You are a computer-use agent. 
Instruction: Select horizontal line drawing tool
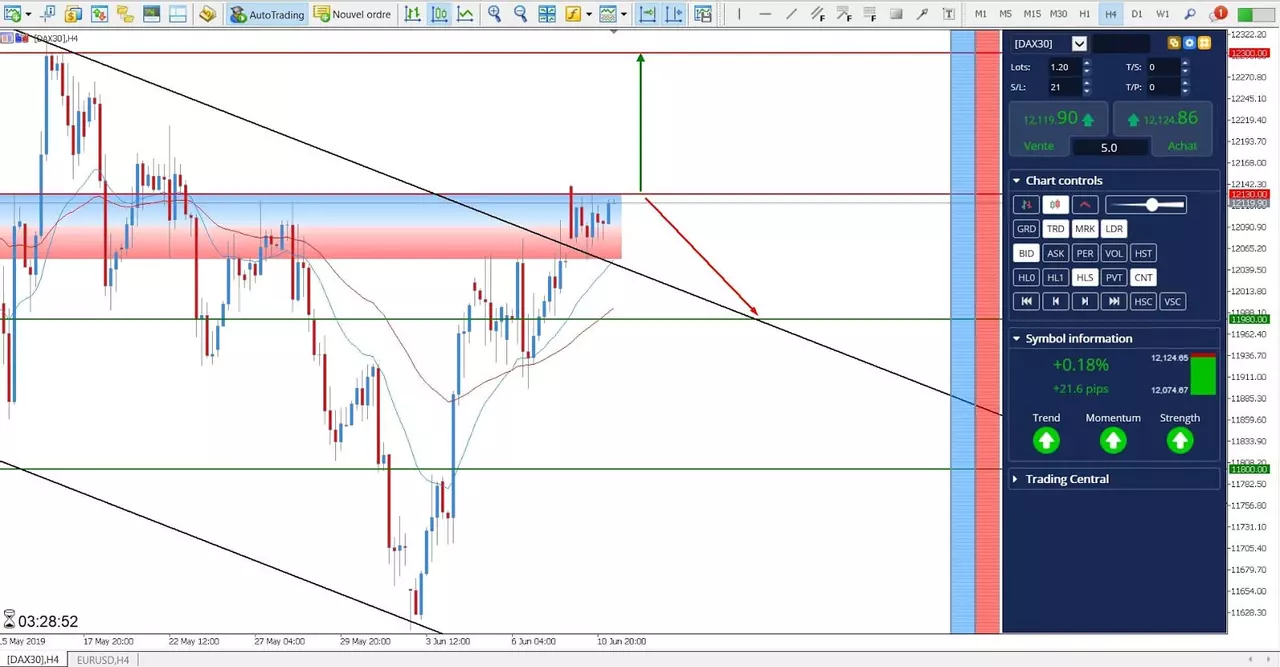click(765, 14)
